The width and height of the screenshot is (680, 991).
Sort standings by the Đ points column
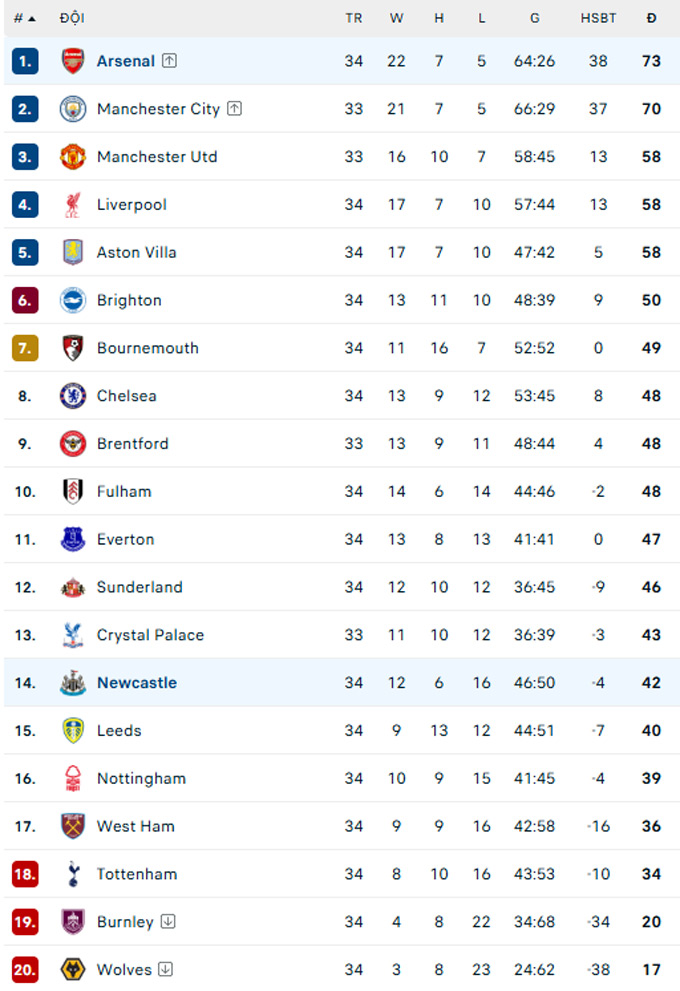click(x=651, y=18)
